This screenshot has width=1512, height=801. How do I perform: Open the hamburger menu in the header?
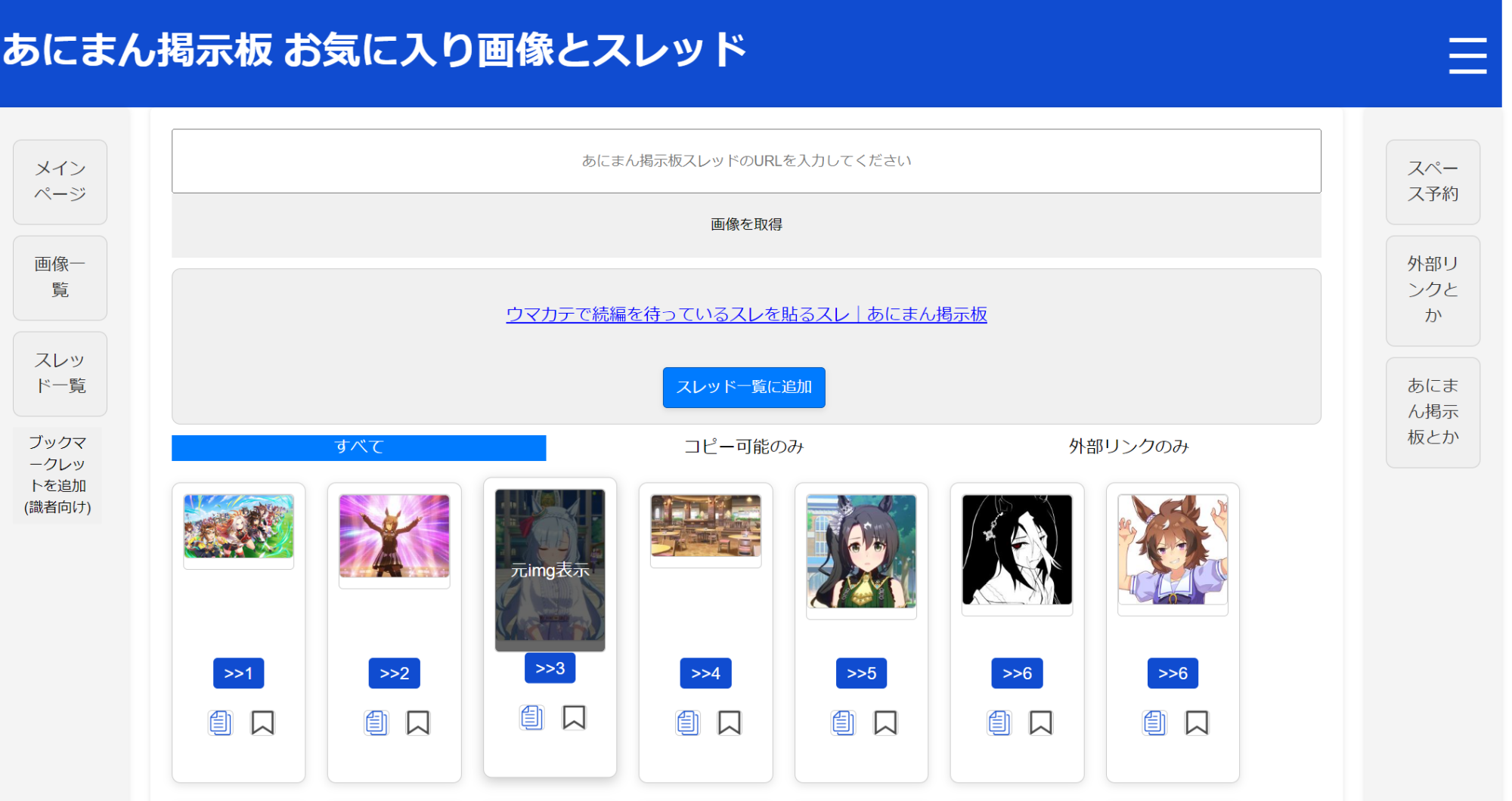pos(1467,55)
